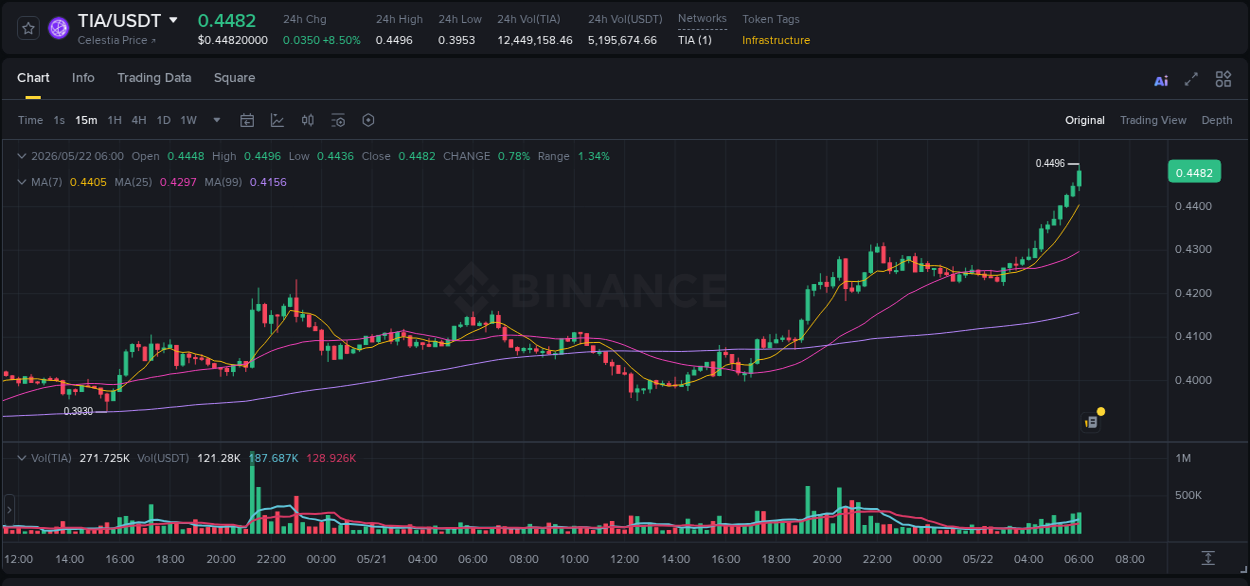Switch to Trading View chart
The width and height of the screenshot is (1250, 586).
tap(1153, 120)
